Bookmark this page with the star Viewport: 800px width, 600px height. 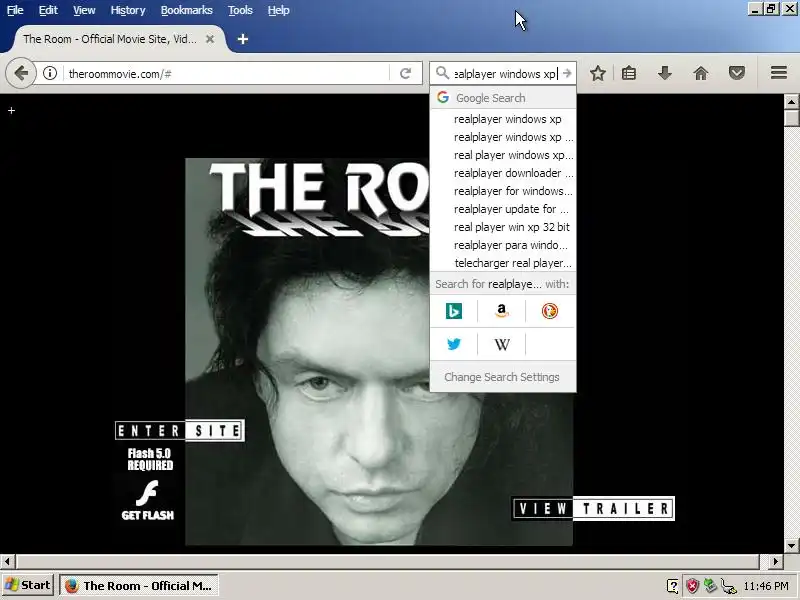point(598,73)
